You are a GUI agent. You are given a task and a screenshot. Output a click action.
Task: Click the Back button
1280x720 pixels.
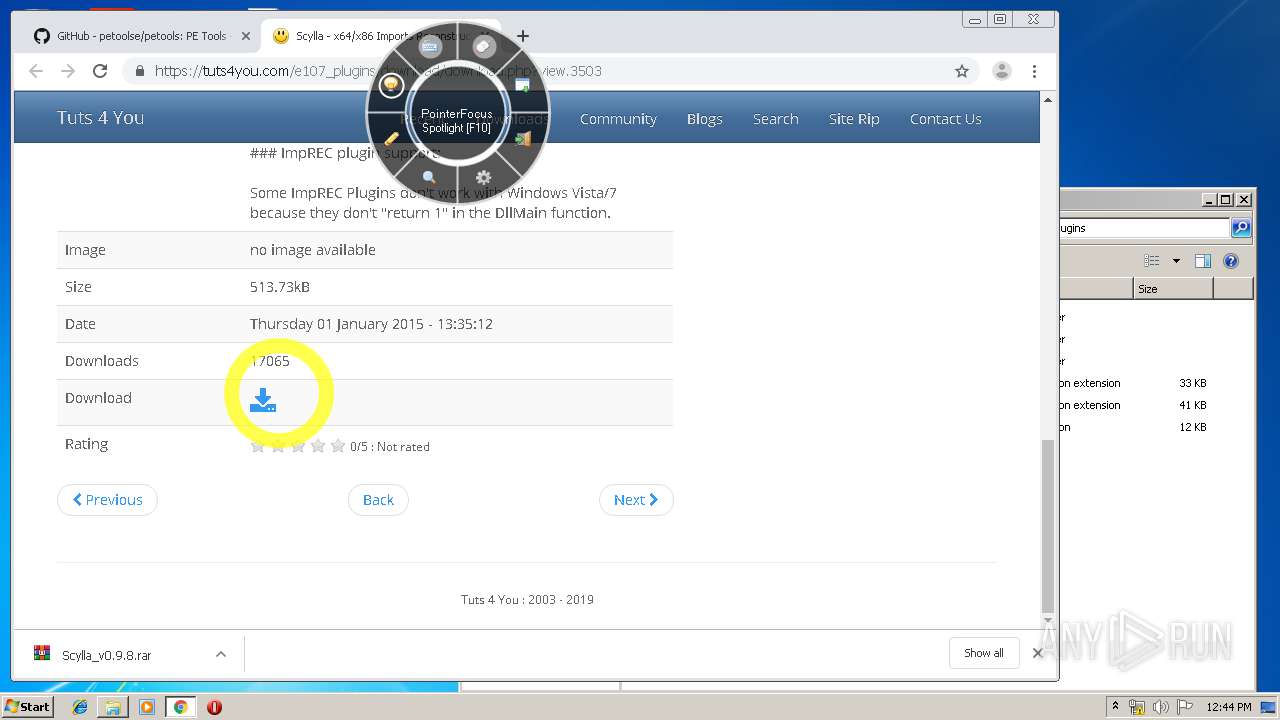(378, 500)
